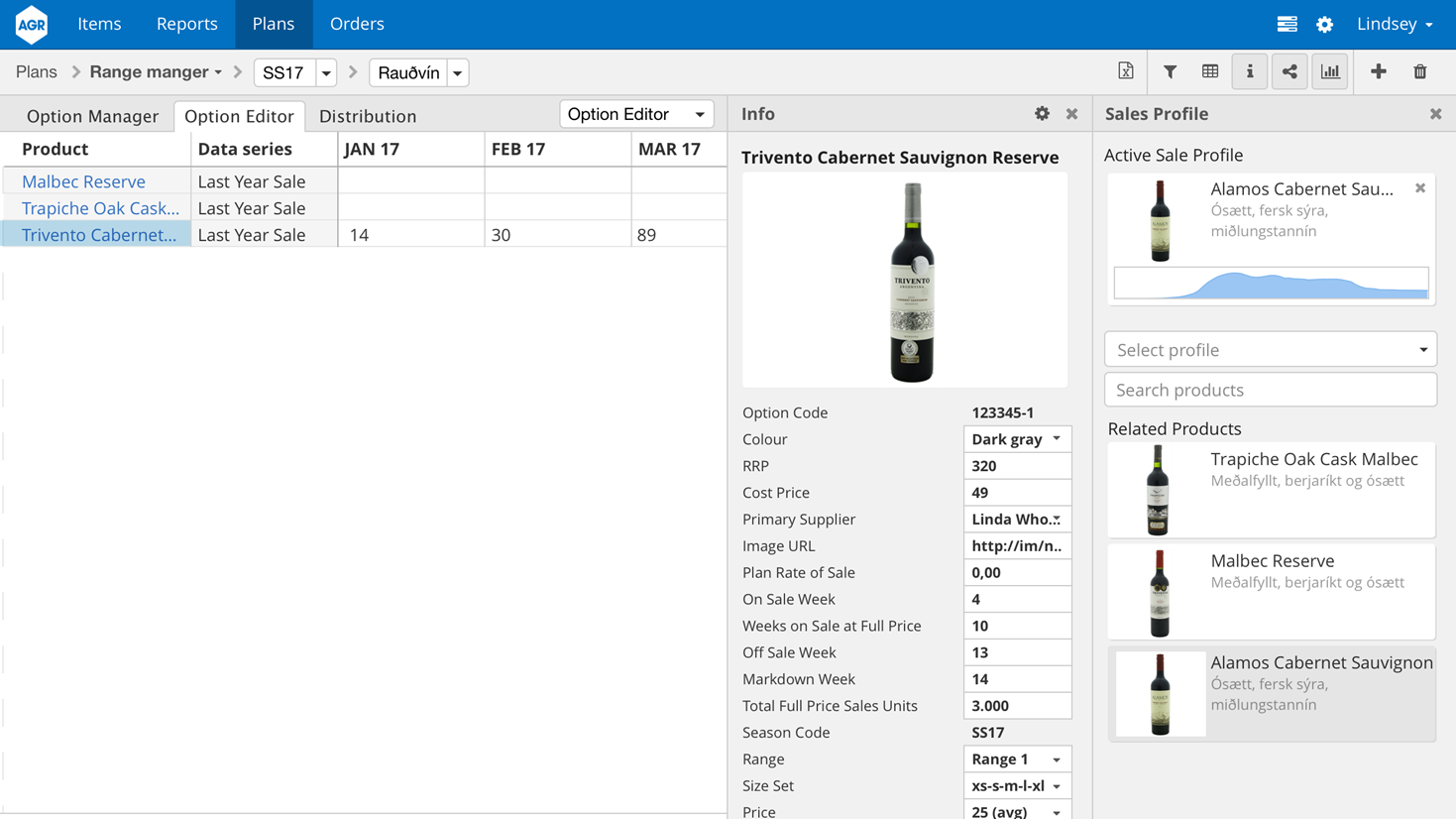Open the Lindsey user dropdown
This screenshot has height=819, width=1456.
point(1395,24)
